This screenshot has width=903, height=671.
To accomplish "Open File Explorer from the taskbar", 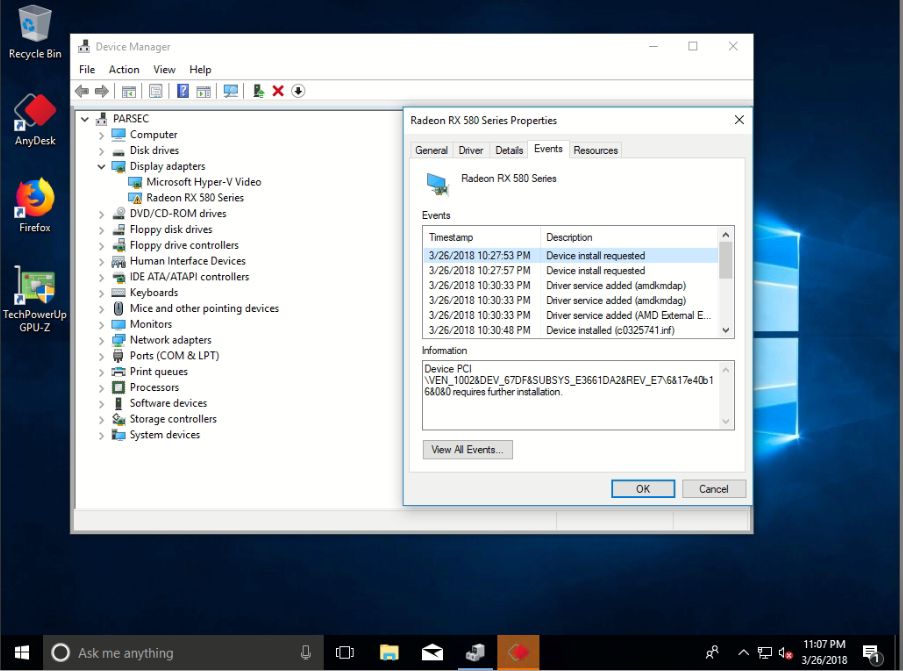I will coord(389,653).
